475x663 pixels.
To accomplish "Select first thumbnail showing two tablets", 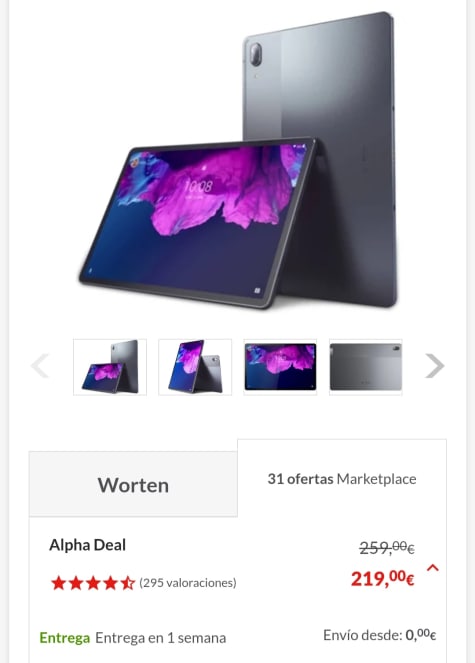I will pos(110,367).
